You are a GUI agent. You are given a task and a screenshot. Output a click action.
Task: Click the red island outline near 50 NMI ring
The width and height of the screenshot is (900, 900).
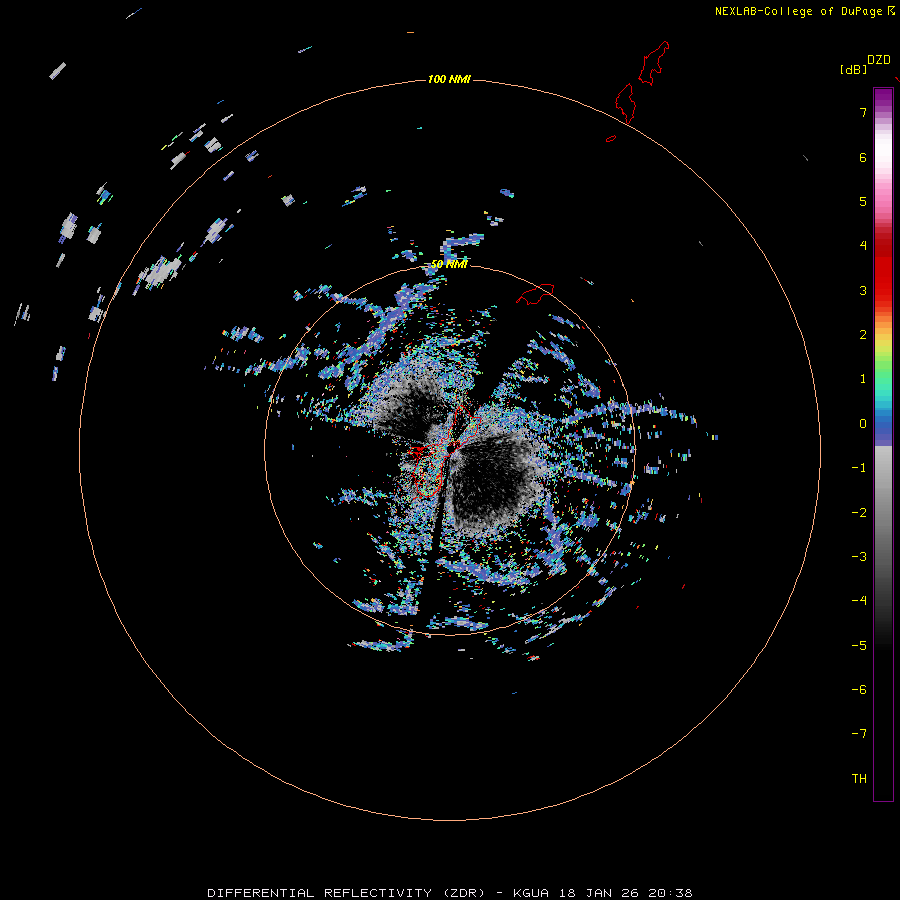[535, 294]
